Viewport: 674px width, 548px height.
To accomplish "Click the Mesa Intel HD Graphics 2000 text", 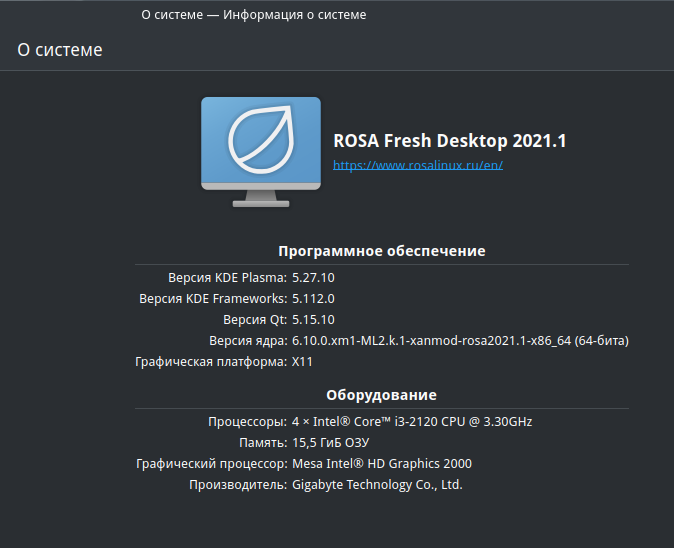I will (x=381, y=463).
